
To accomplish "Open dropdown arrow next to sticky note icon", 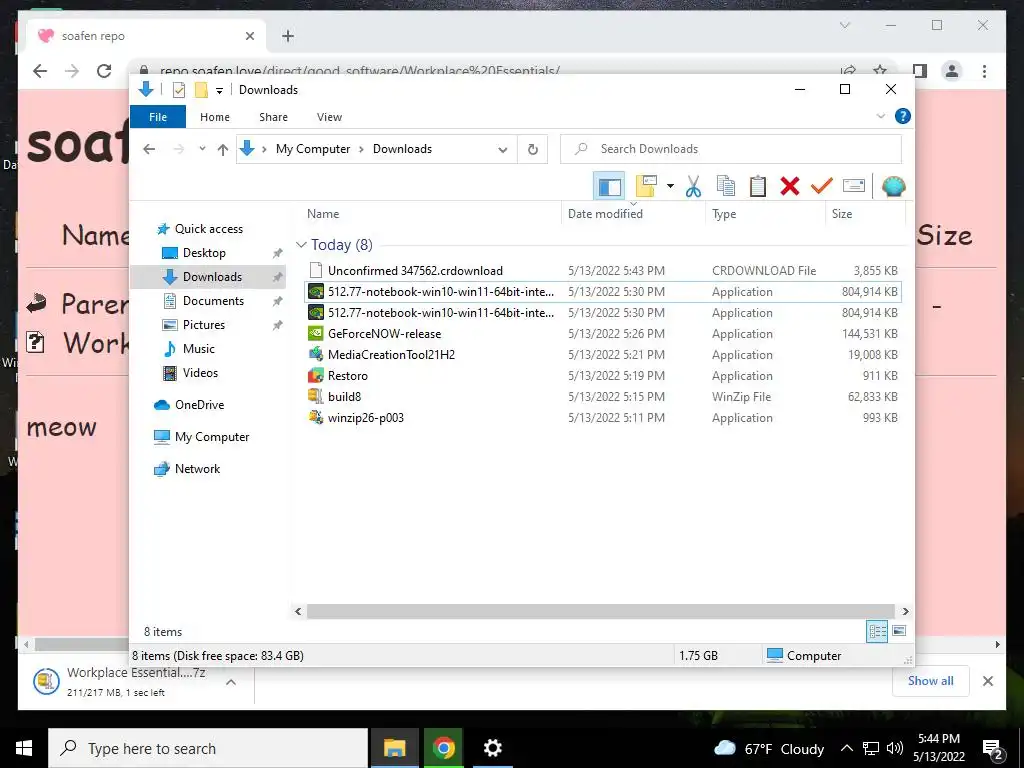I will 670,186.
